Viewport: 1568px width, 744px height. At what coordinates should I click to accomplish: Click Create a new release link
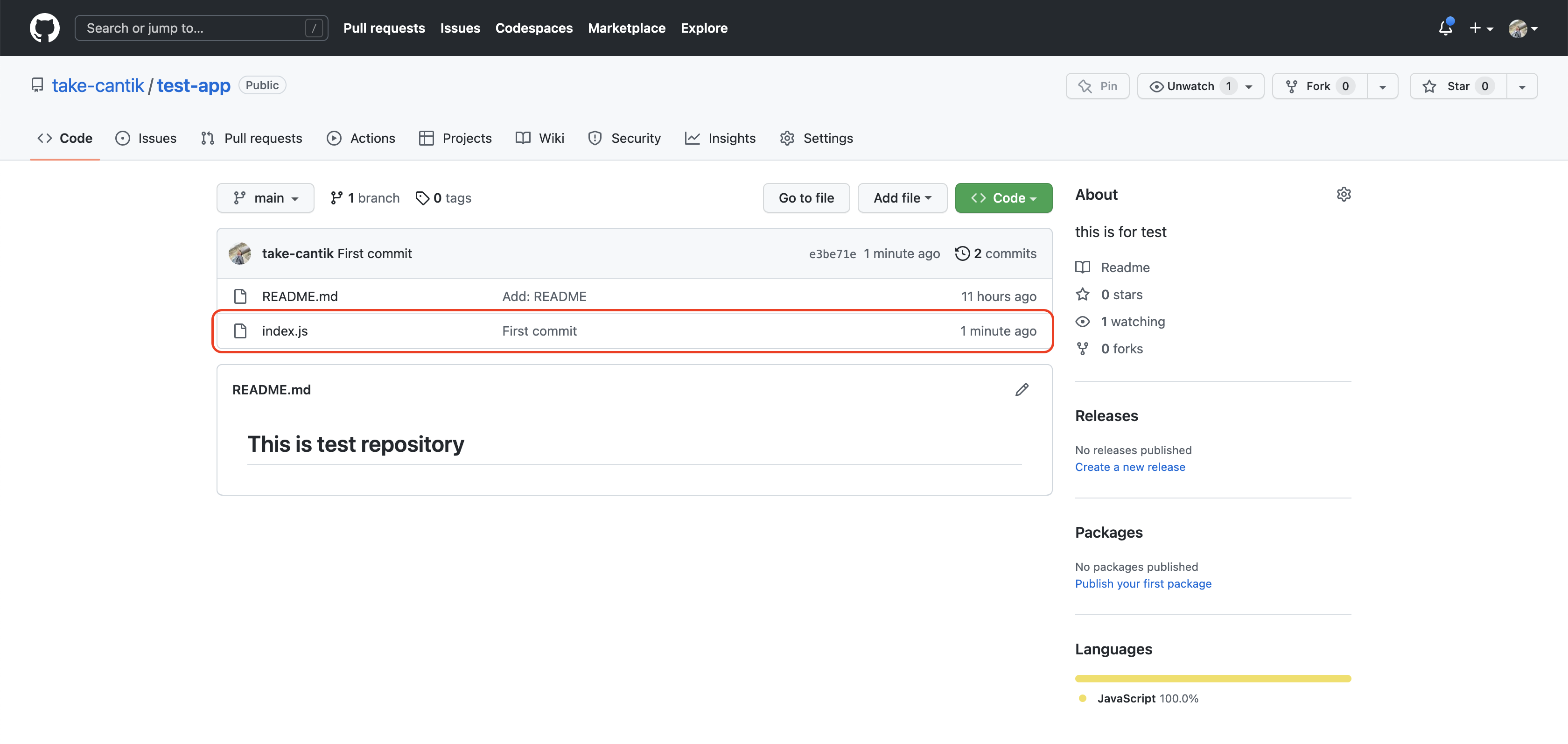(x=1130, y=467)
